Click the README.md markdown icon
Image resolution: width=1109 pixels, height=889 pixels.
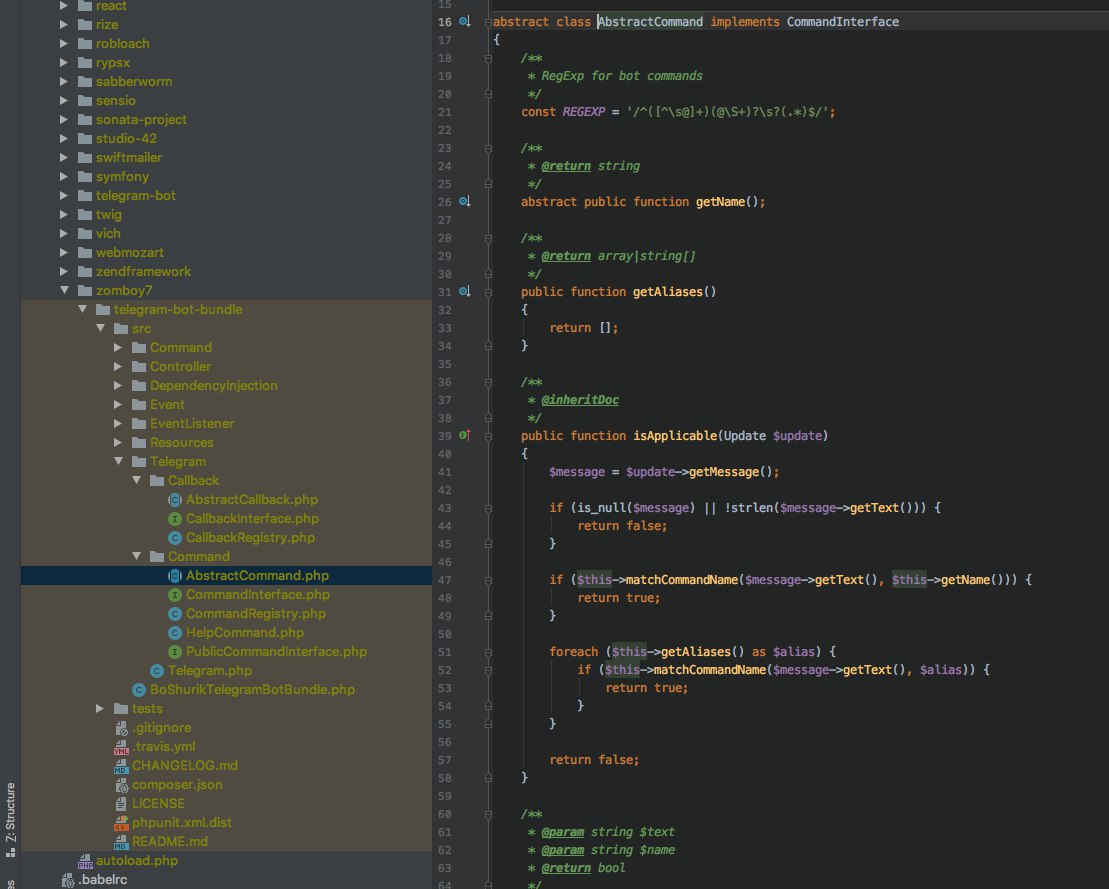click(x=121, y=842)
